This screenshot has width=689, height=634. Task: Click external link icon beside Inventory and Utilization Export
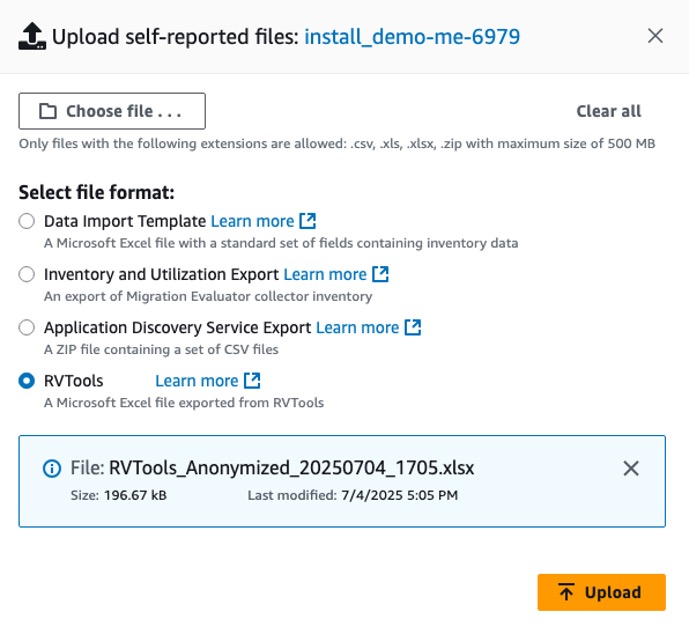(x=381, y=274)
